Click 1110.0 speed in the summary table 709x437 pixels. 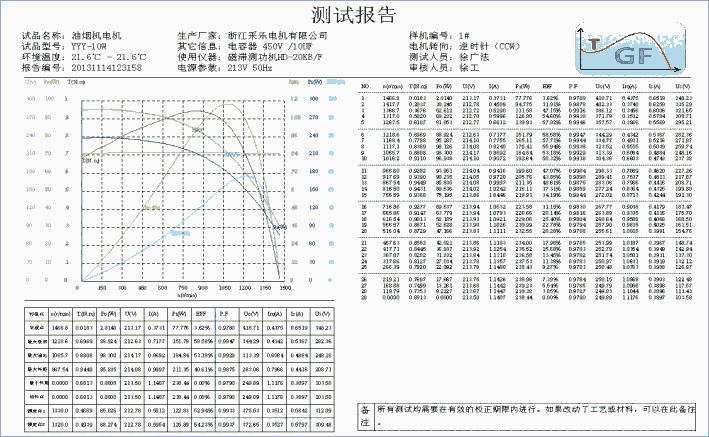pos(60,411)
